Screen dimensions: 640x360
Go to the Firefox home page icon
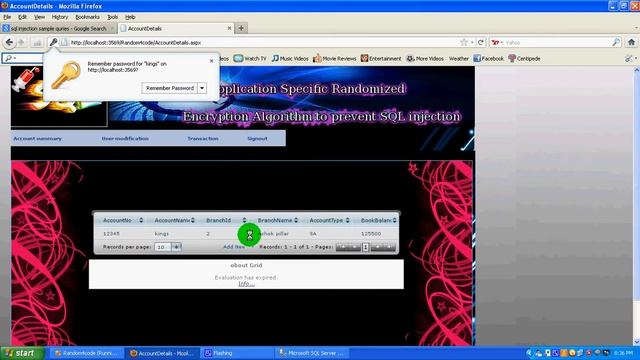tap(631, 42)
